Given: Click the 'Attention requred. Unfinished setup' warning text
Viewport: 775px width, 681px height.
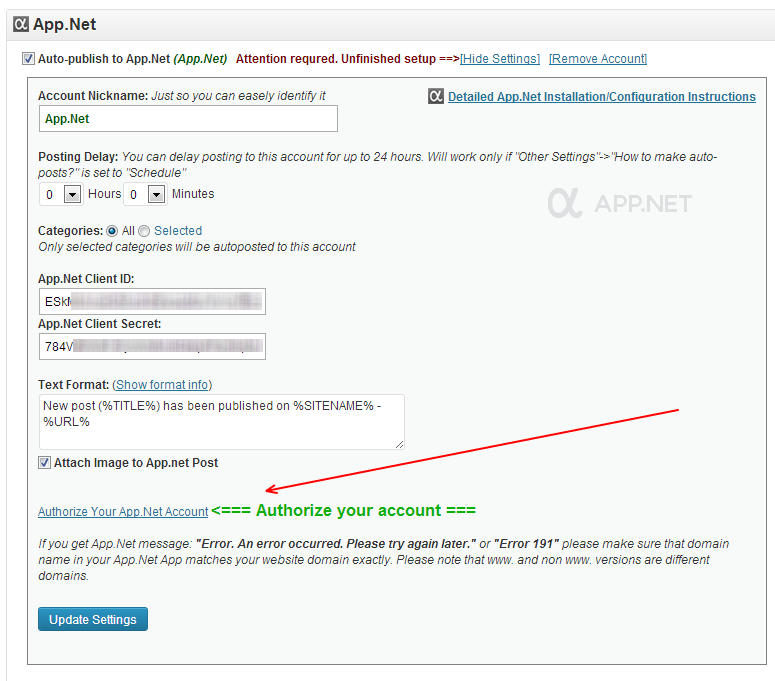Looking at the screenshot, I should pyautogui.click(x=347, y=58).
